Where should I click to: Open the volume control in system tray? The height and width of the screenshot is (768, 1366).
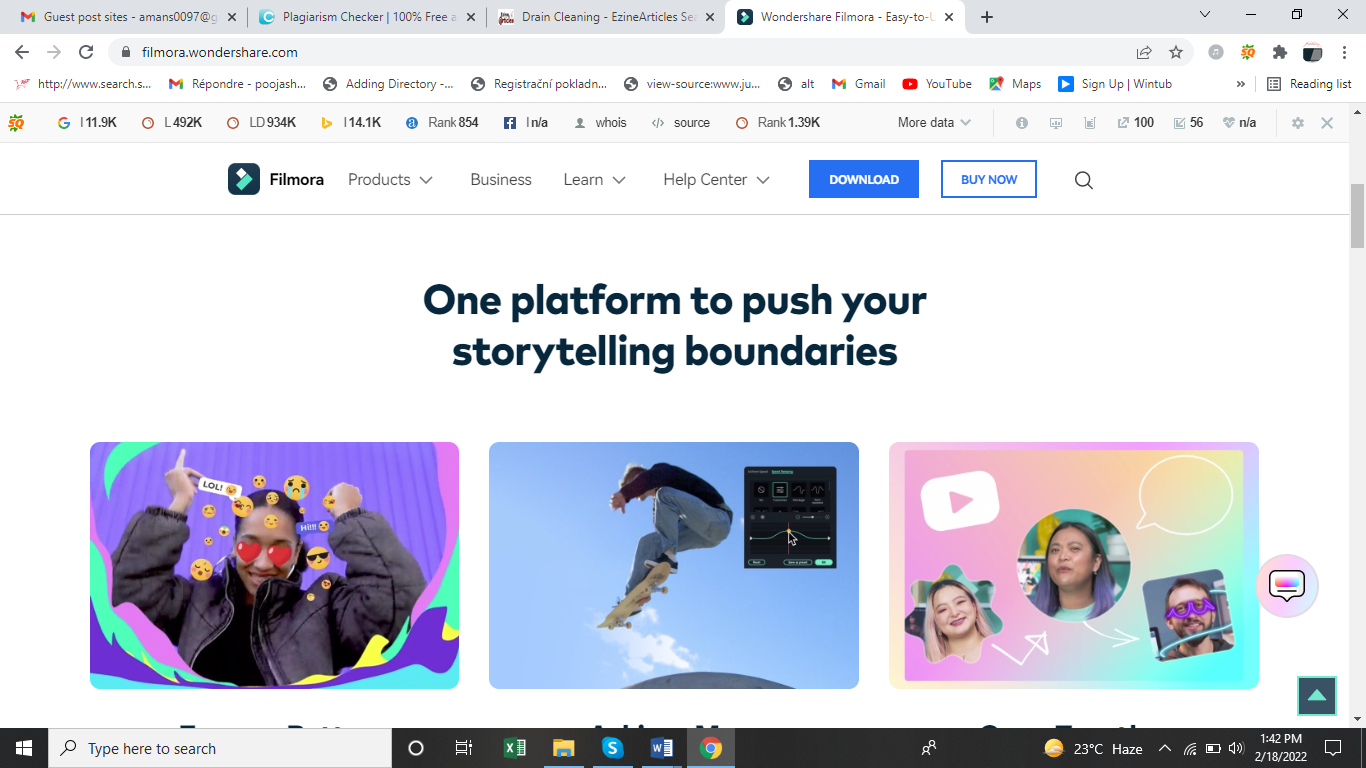[1235, 748]
